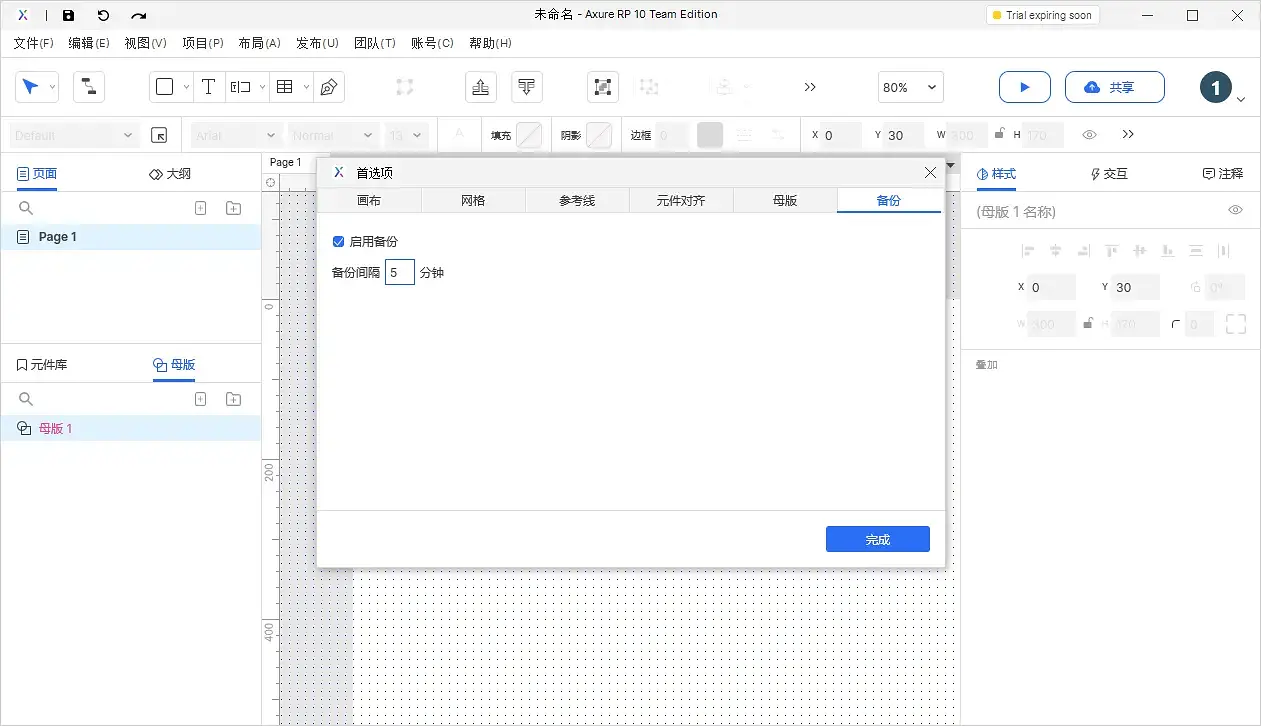
Task: Add a new master icon
Action: 200,399
